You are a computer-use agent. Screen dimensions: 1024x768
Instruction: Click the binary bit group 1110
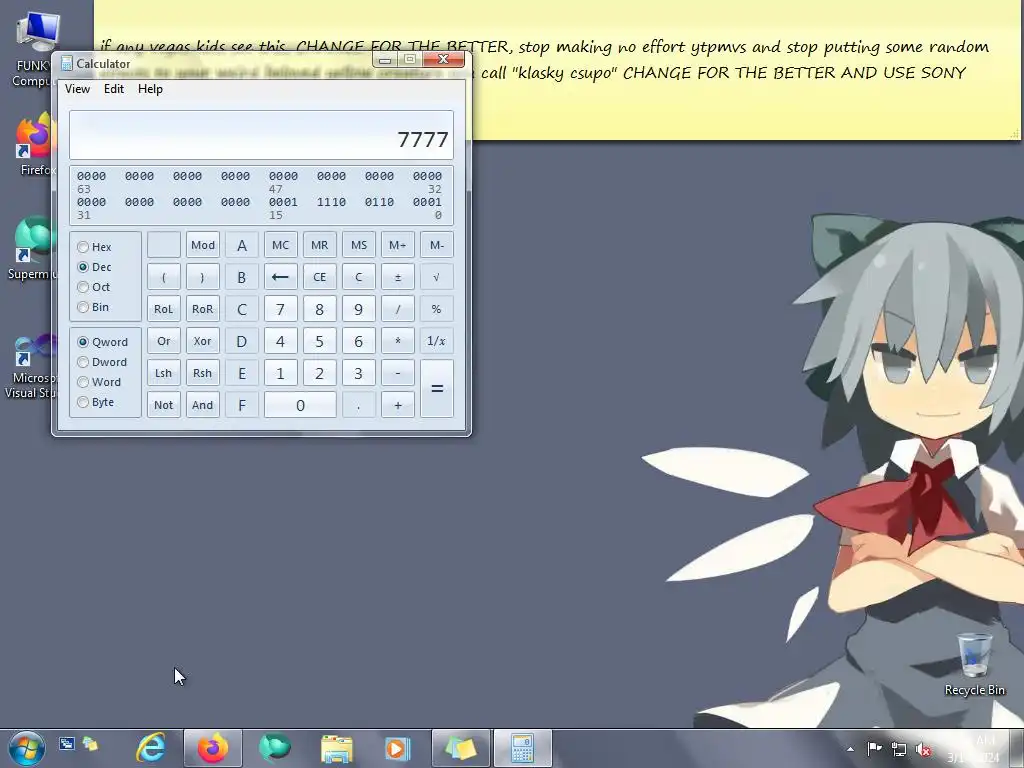click(x=331, y=202)
